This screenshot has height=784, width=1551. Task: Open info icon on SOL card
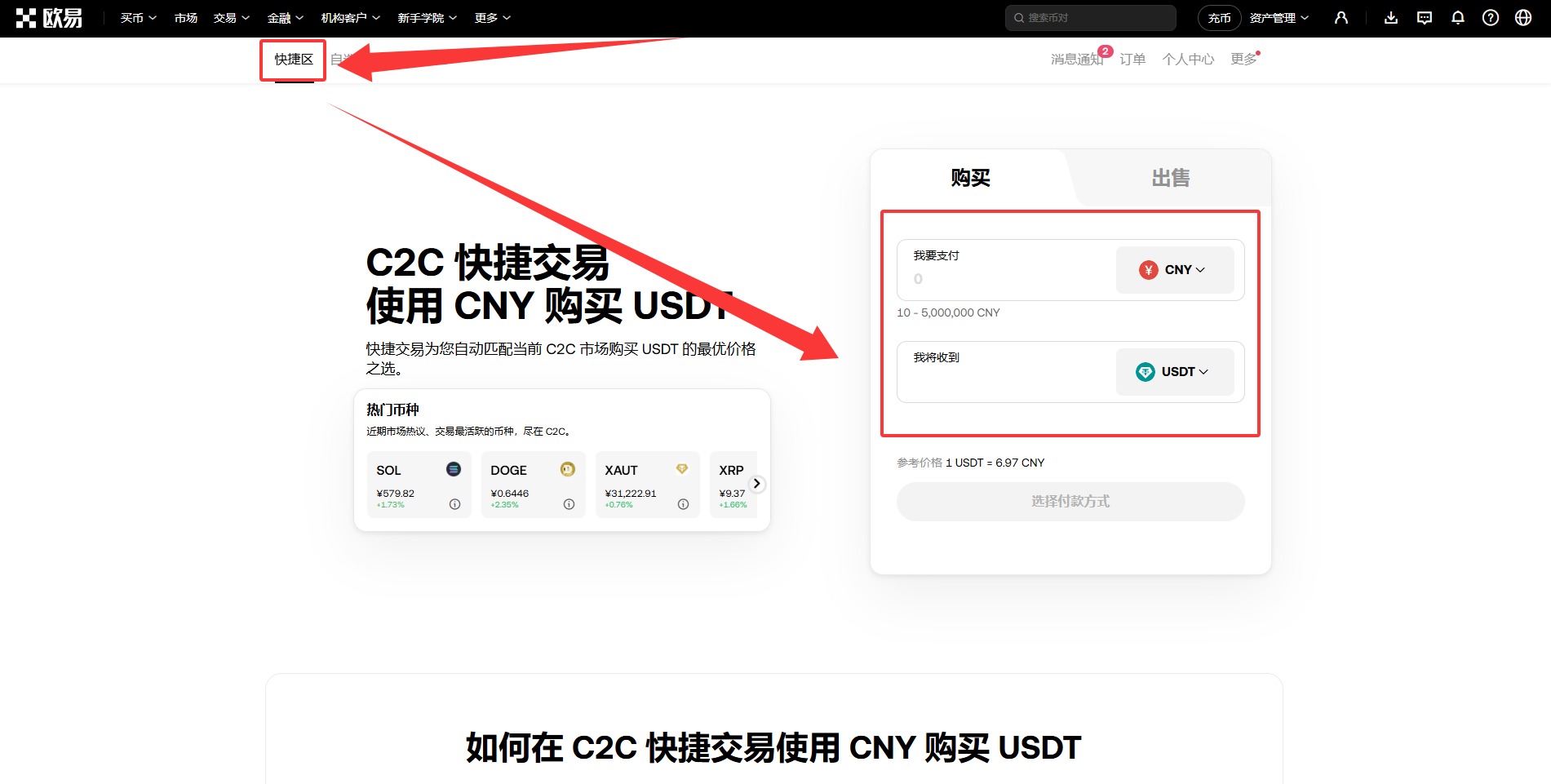455,504
